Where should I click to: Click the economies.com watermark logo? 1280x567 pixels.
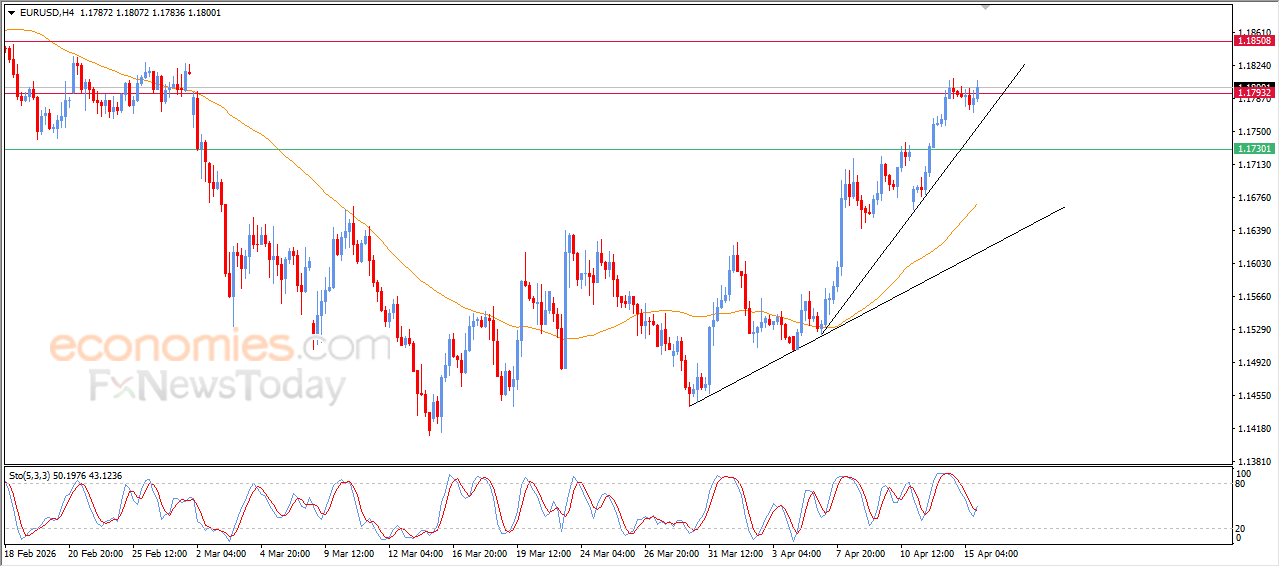[219, 347]
